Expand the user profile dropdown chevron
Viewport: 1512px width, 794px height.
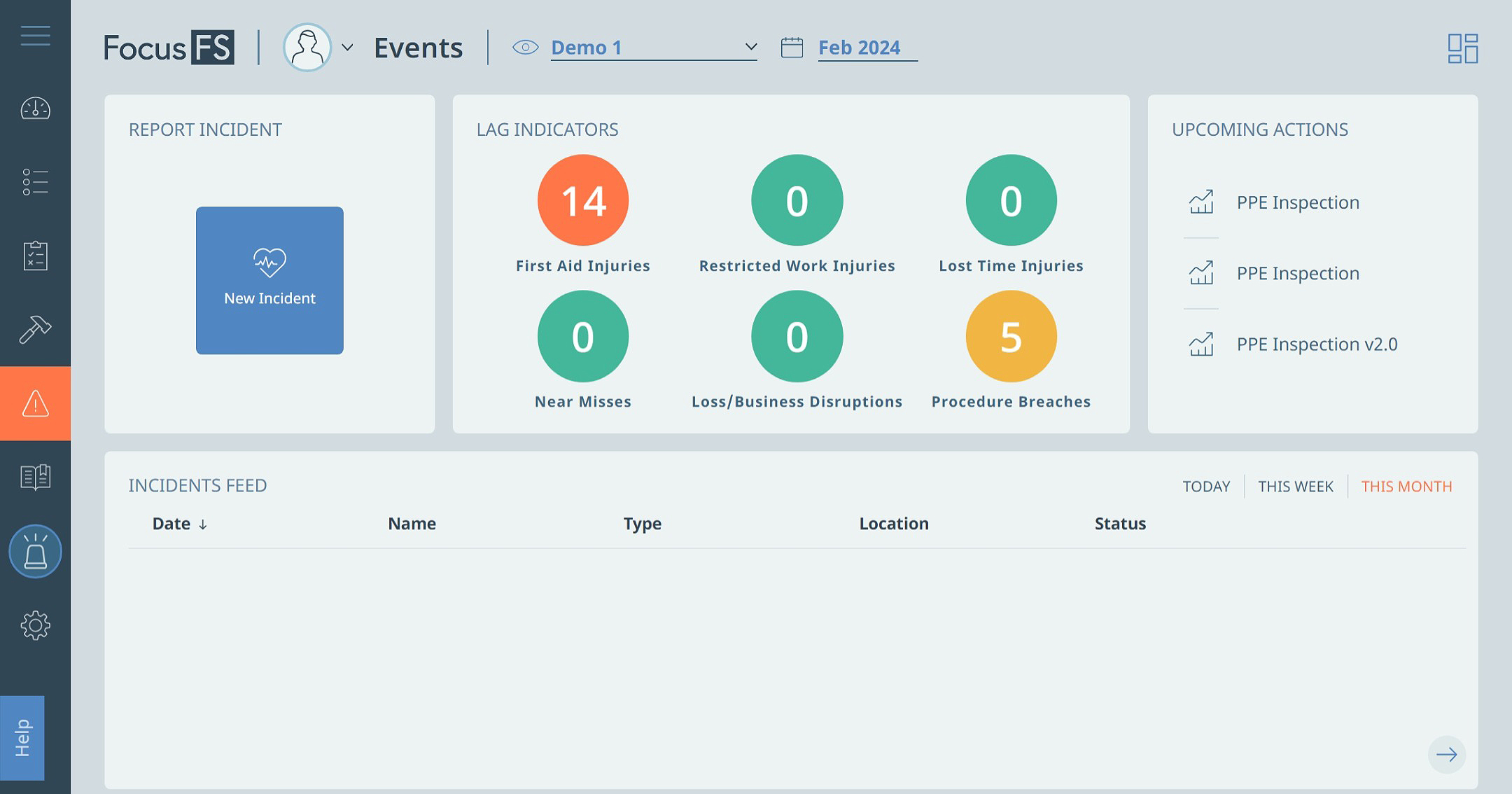coord(347,48)
